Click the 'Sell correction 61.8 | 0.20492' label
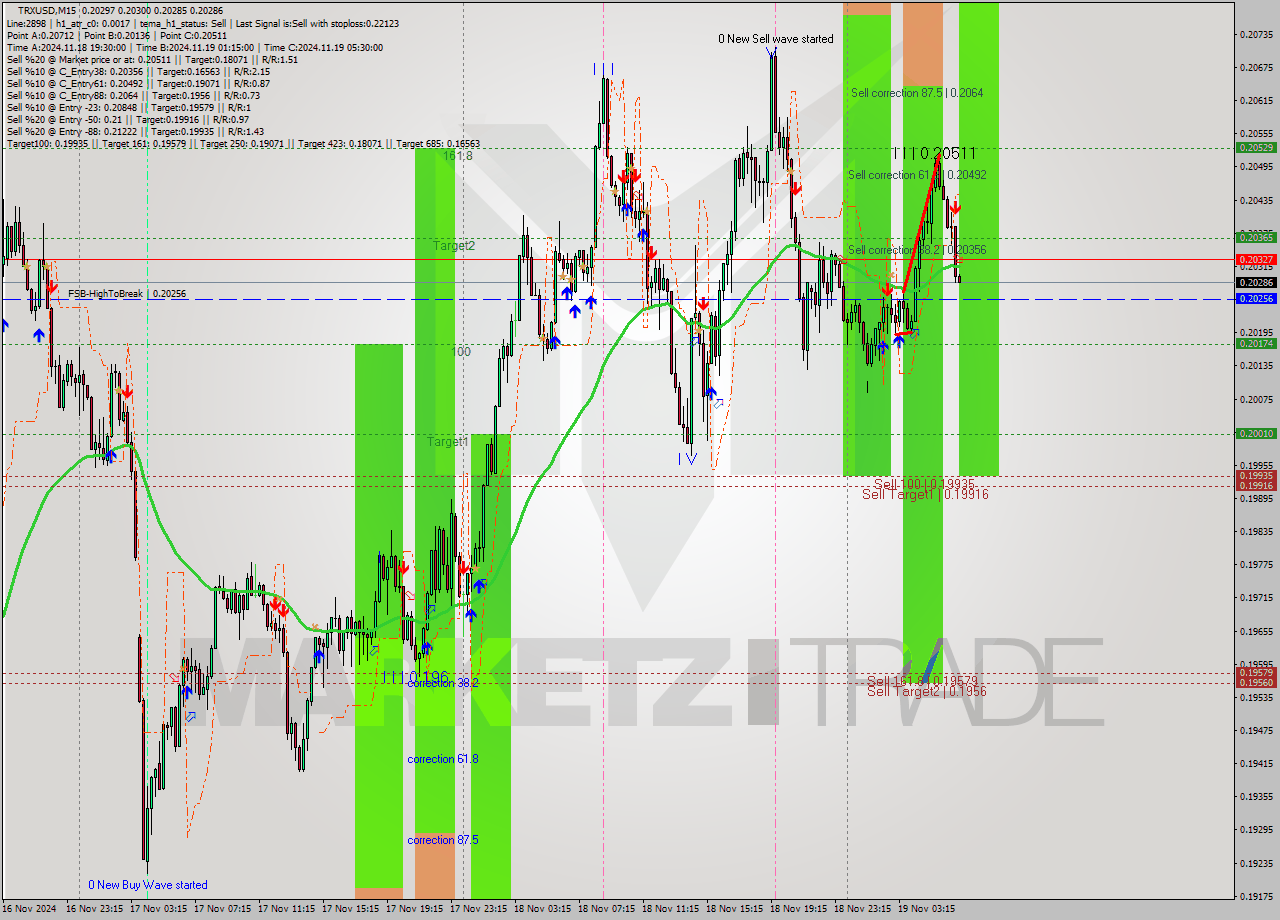The image size is (1280, 920). coord(917,175)
